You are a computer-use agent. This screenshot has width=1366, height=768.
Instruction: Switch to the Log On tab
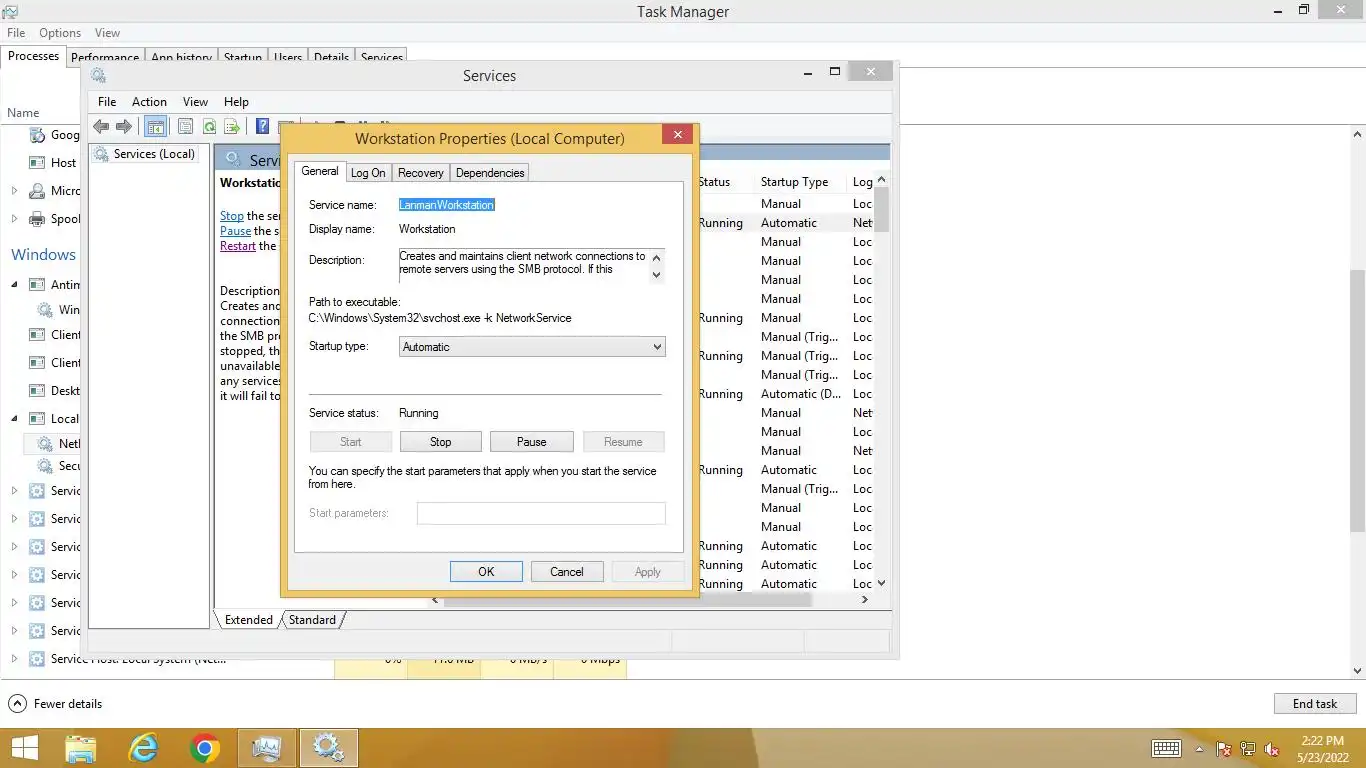[x=368, y=173]
